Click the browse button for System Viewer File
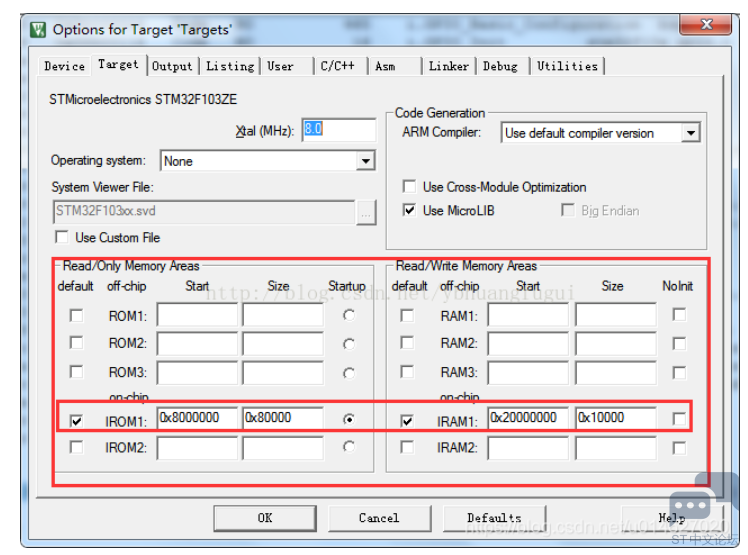The image size is (748, 555). click(x=366, y=212)
